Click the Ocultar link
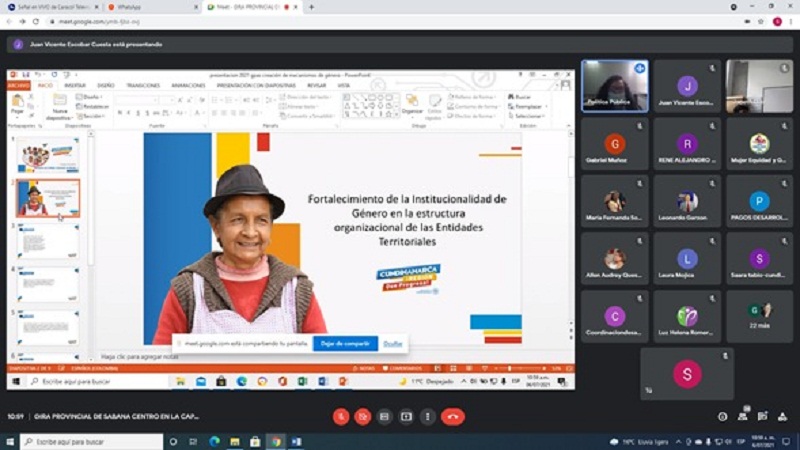800x450 pixels. tap(393, 344)
